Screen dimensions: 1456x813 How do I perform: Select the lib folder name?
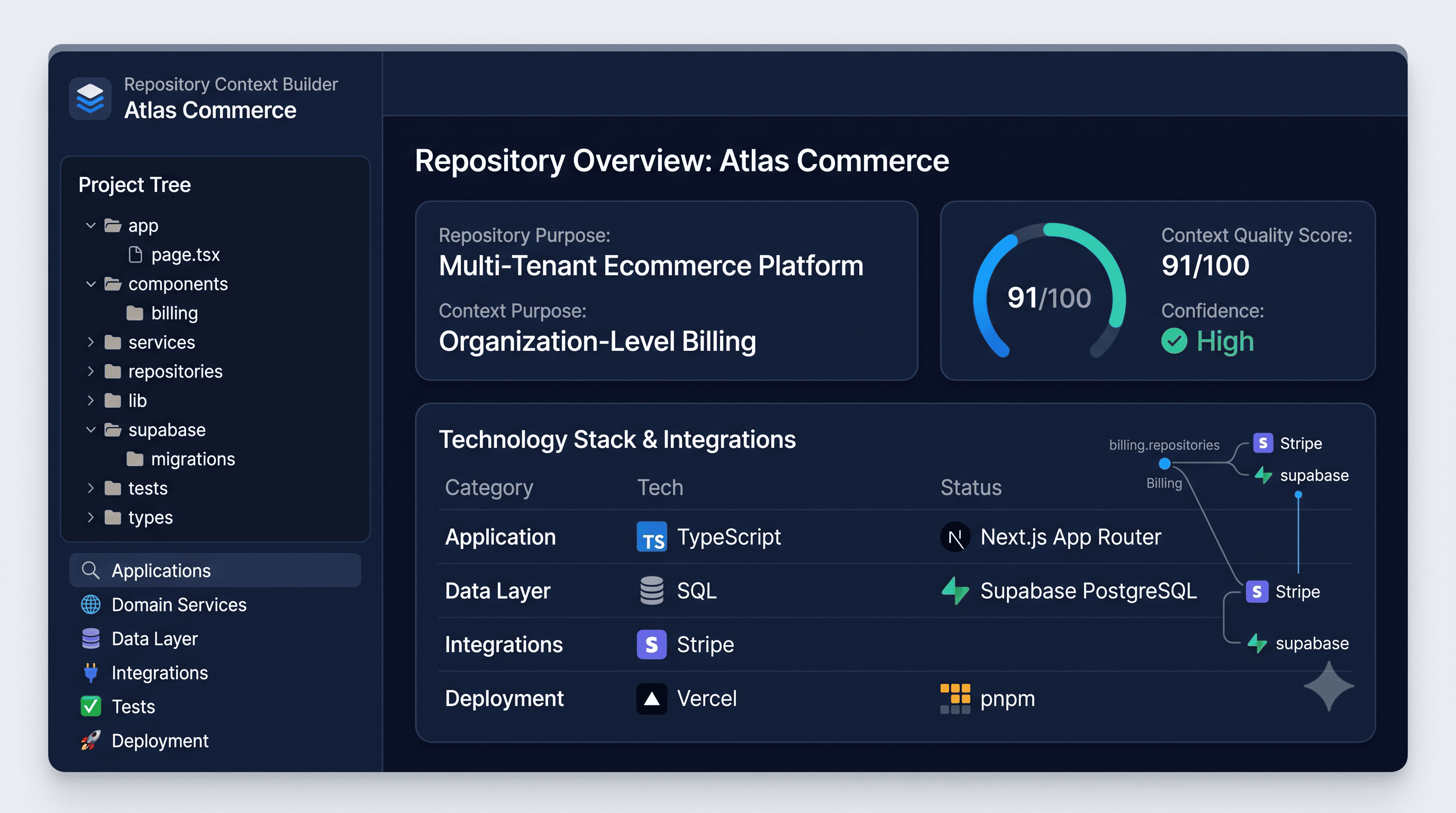138,400
